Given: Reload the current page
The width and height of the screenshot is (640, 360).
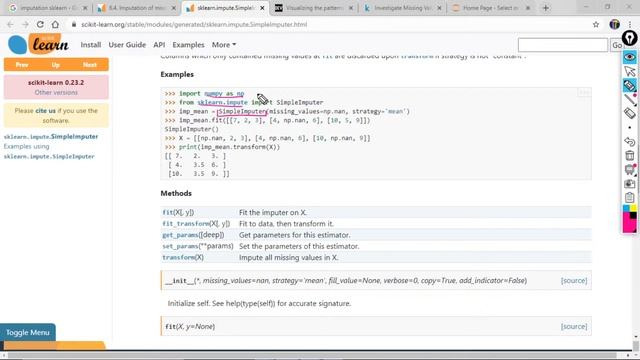Looking at the screenshot, I should click(40, 24).
